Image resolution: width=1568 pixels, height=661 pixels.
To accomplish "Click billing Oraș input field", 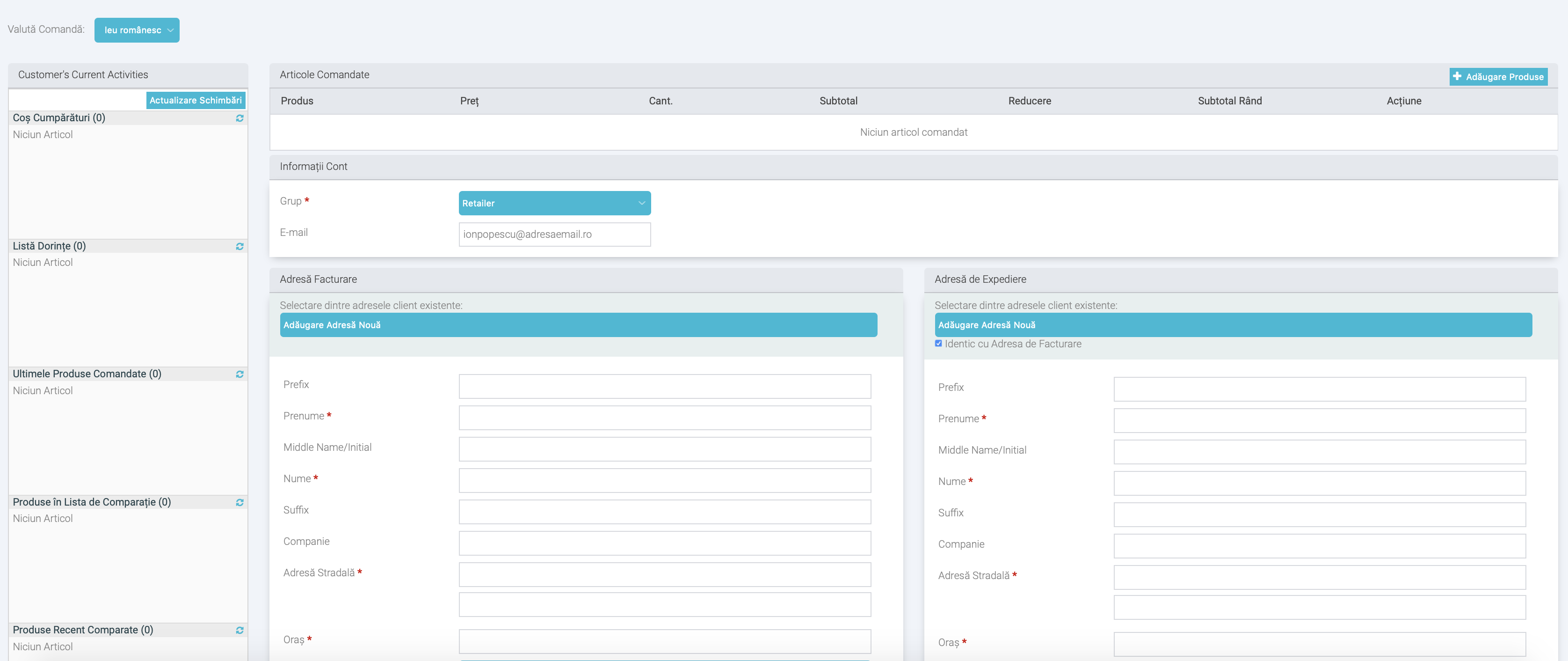I will pyautogui.click(x=664, y=641).
